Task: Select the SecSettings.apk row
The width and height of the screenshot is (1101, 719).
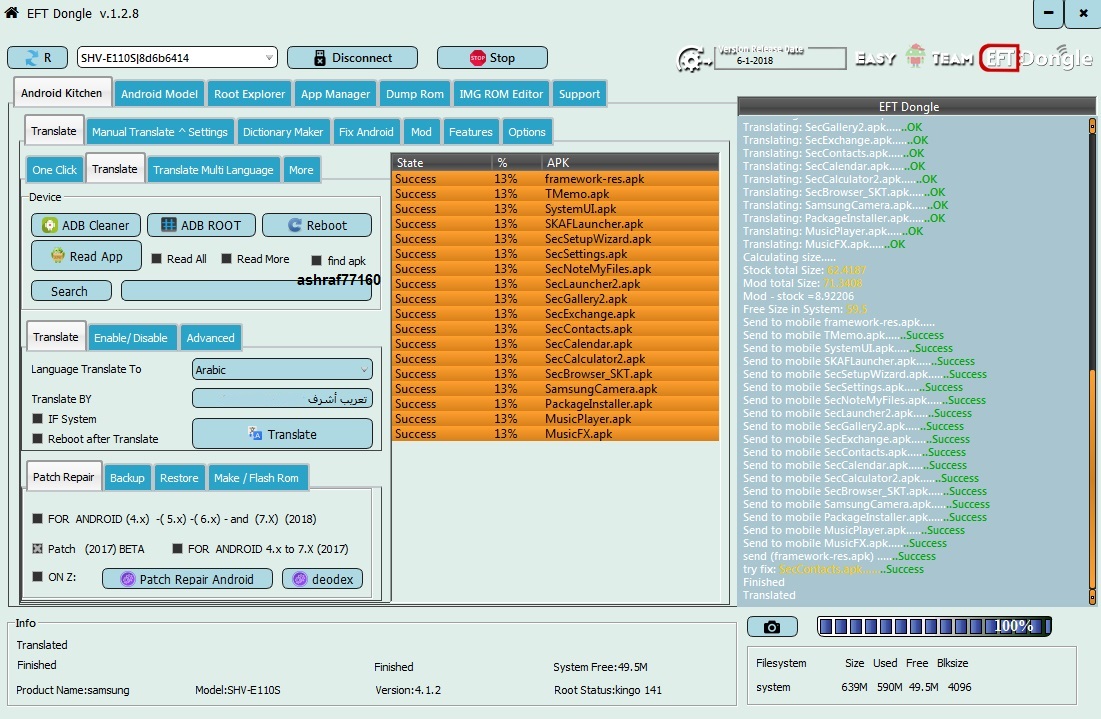Action: 555,254
